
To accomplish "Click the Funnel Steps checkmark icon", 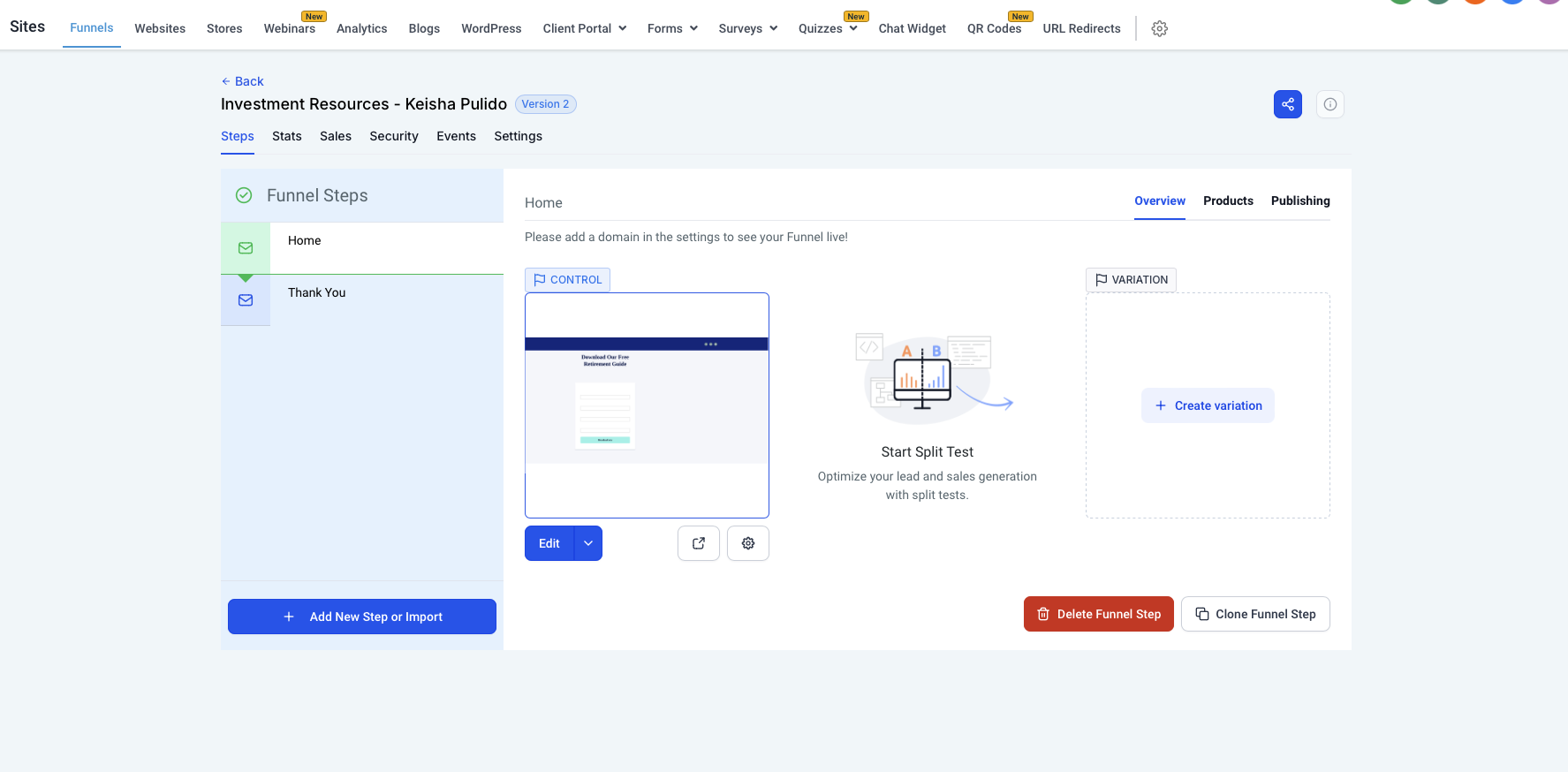I will pos(244,195).
